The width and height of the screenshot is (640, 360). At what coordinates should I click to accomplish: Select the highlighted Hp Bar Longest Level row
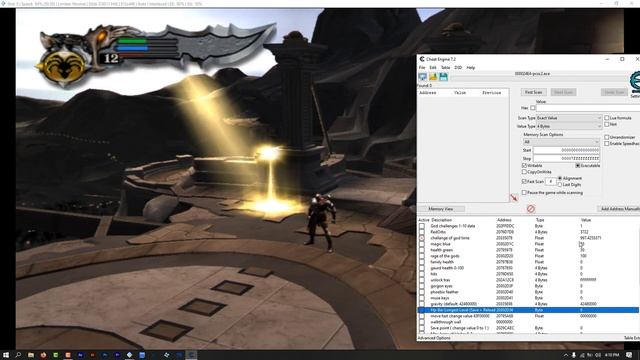(x=529, y=310)
